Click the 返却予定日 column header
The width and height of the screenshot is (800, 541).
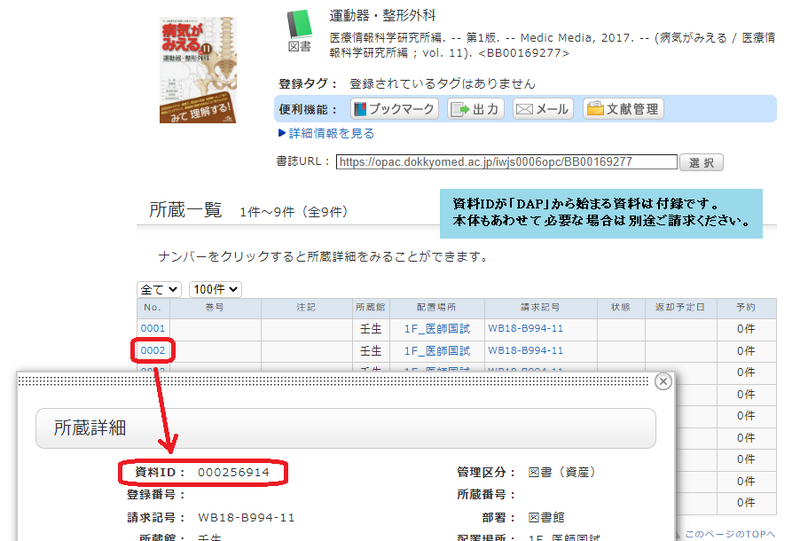[x=680, y=307]
